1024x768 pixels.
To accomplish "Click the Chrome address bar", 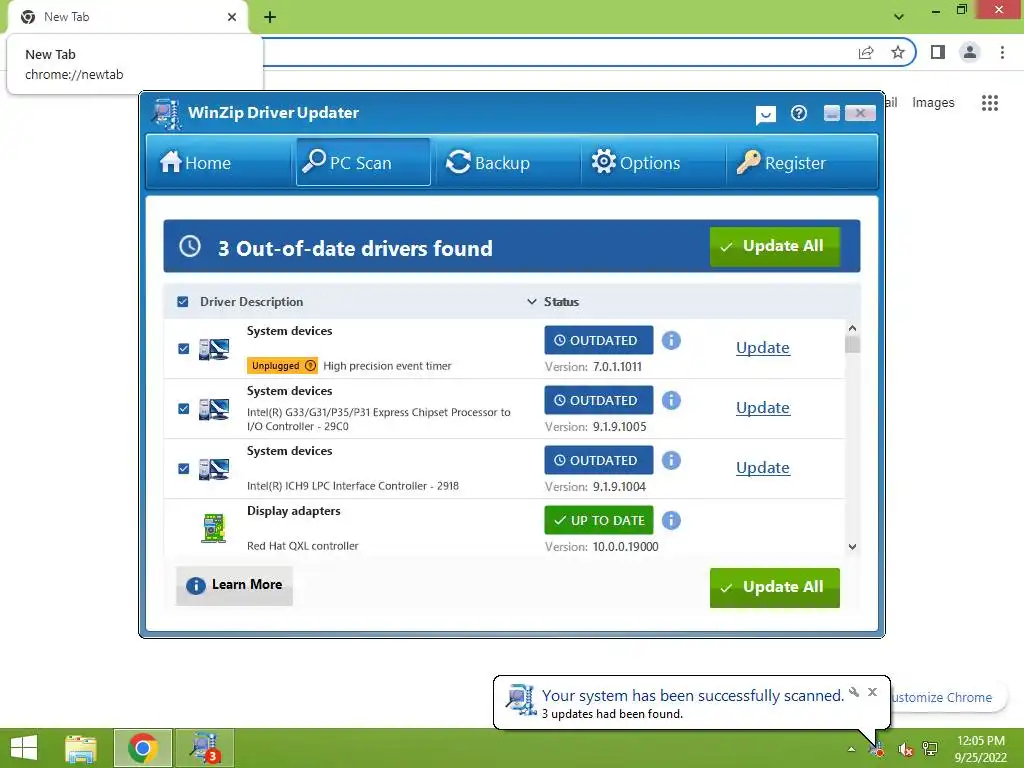I will click(555, 52).
